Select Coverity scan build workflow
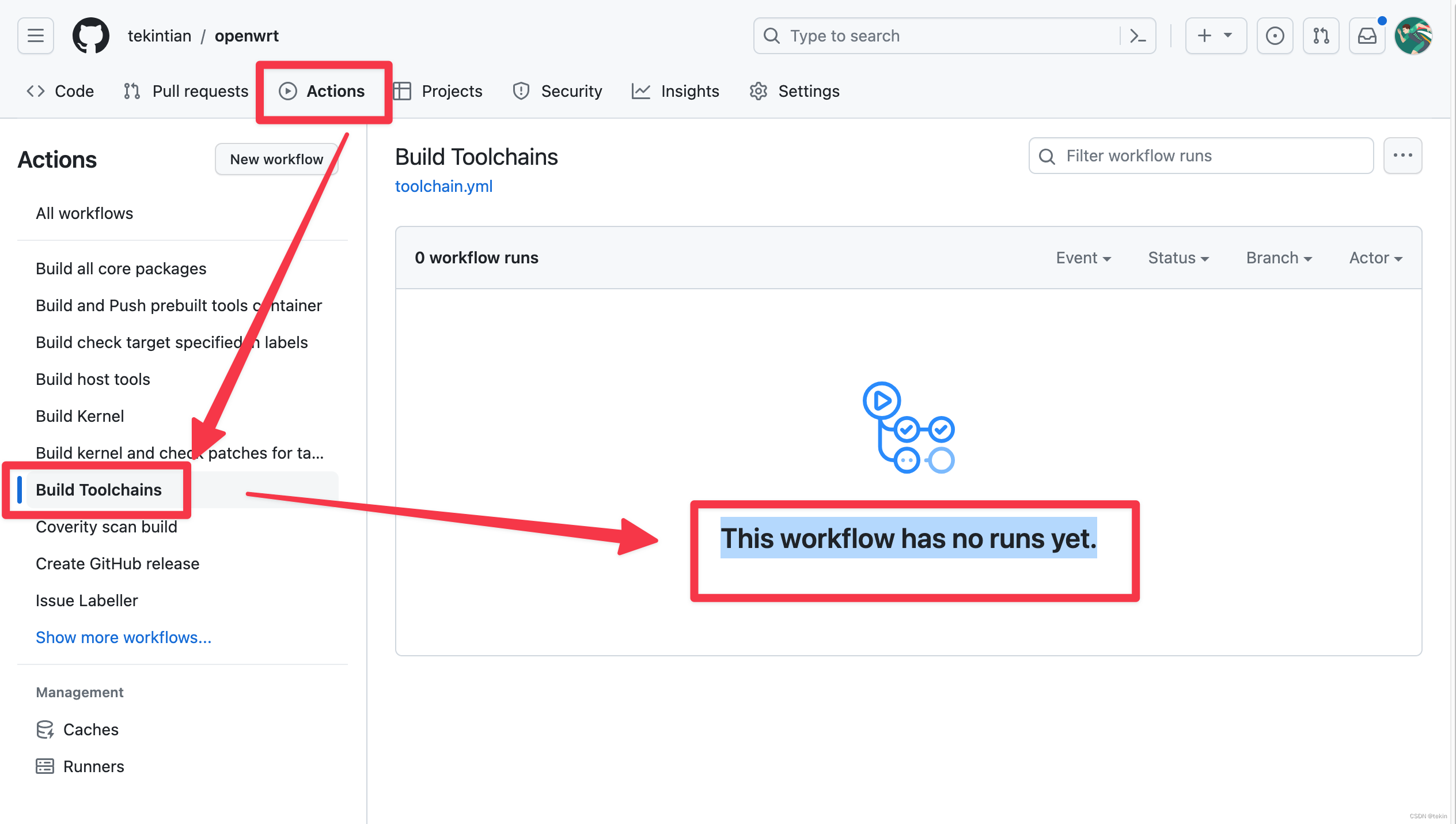 [x=183, y=527]
